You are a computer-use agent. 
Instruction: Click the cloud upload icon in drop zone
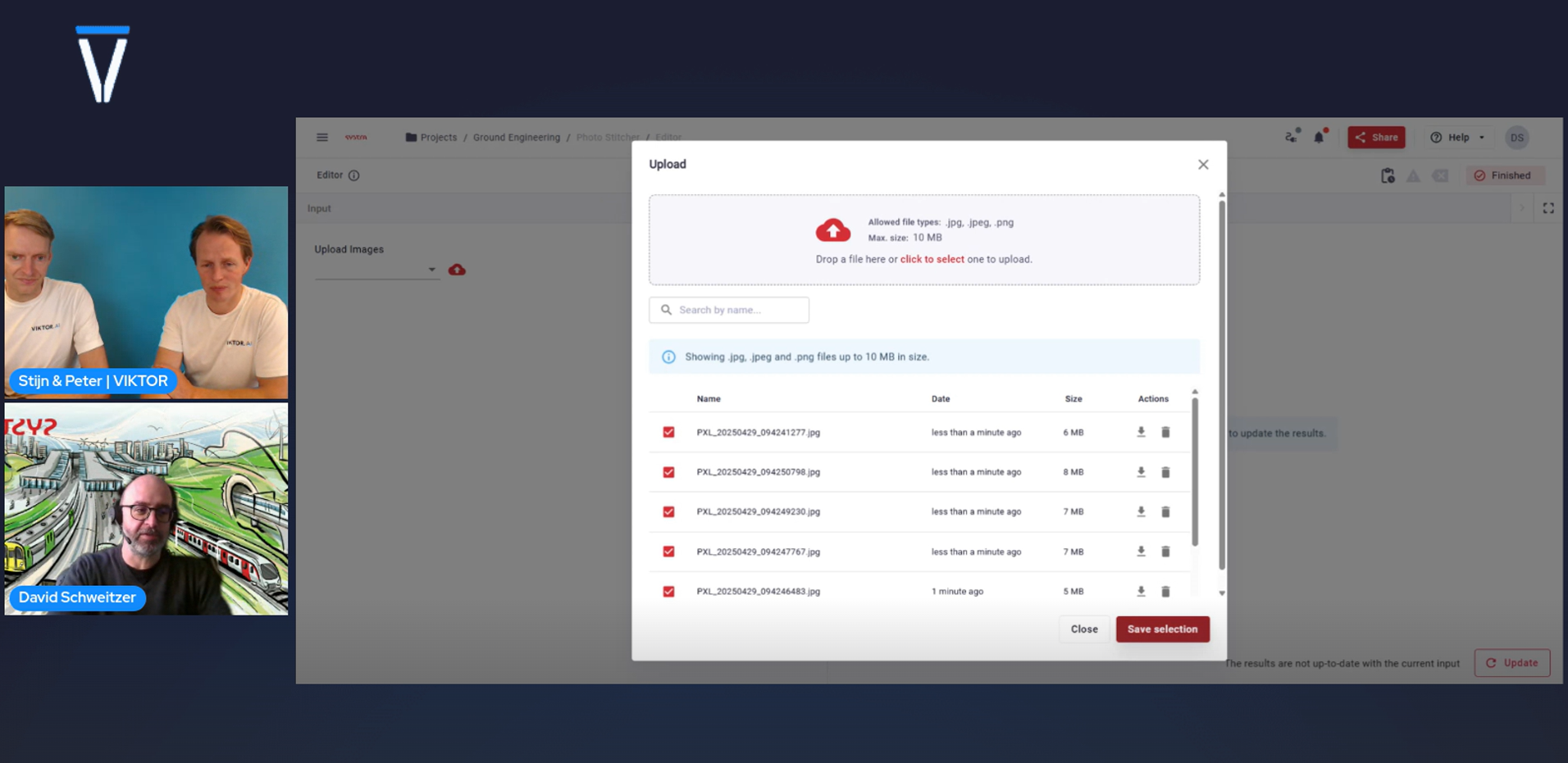832,231
